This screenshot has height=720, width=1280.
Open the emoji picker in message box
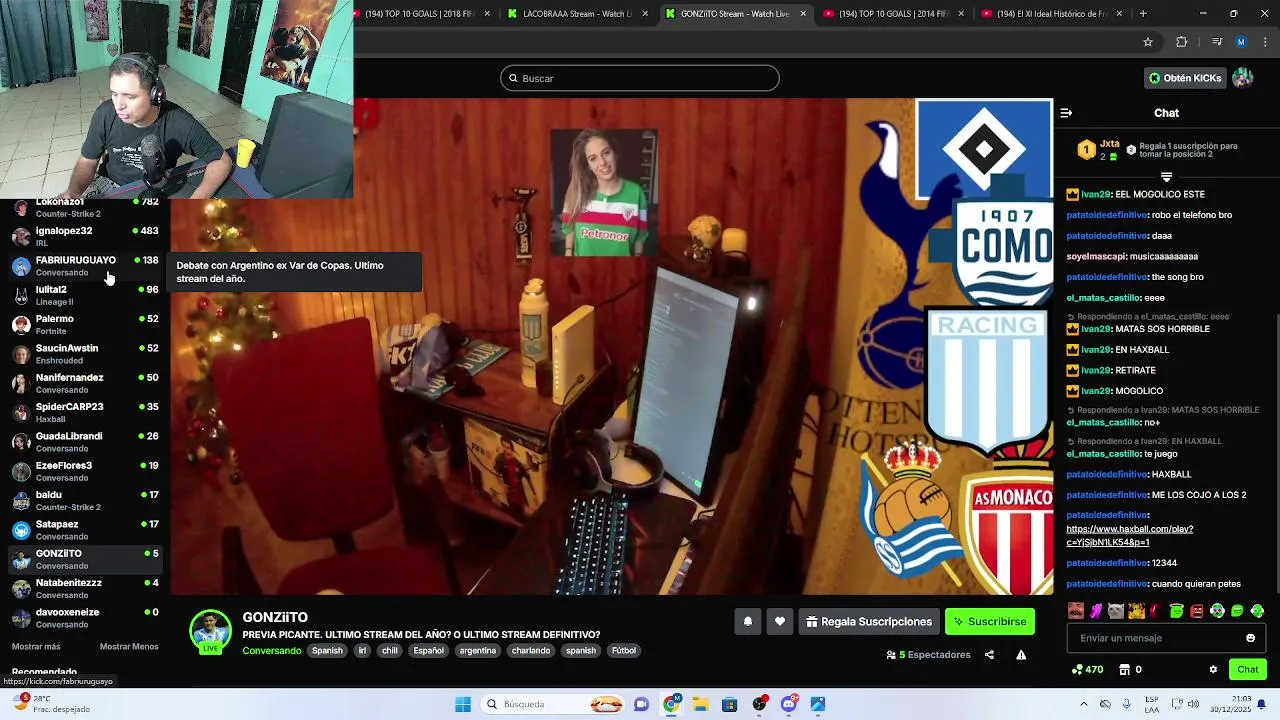(x=1250, y=638)
